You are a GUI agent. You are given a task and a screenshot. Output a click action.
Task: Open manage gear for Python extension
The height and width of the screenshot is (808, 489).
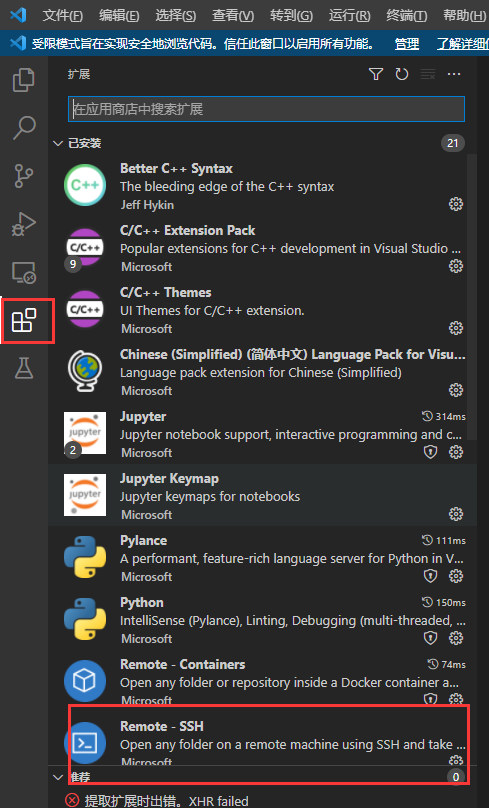point(456,638)
